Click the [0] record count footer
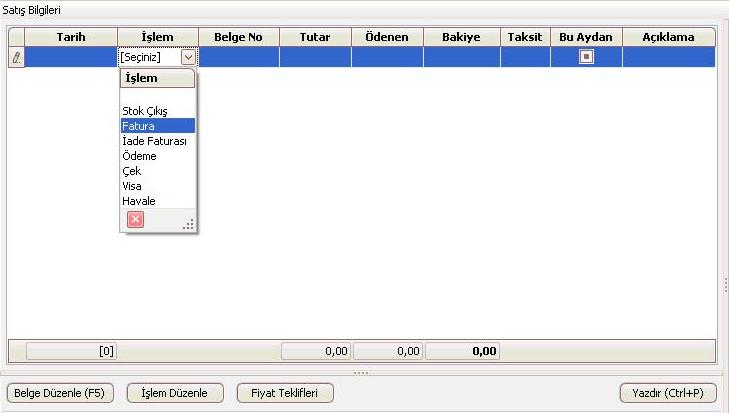The image size is (729, 413). point(71,351)
